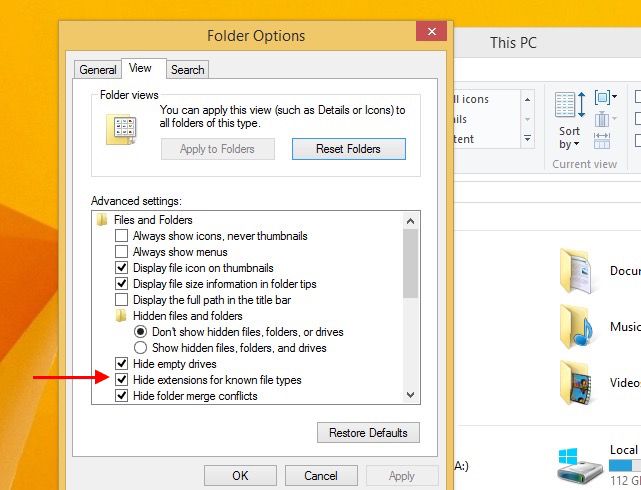Screen dimensions: 641x490
Task: Switch to the Search tab
Action: [x=188, y=70]
